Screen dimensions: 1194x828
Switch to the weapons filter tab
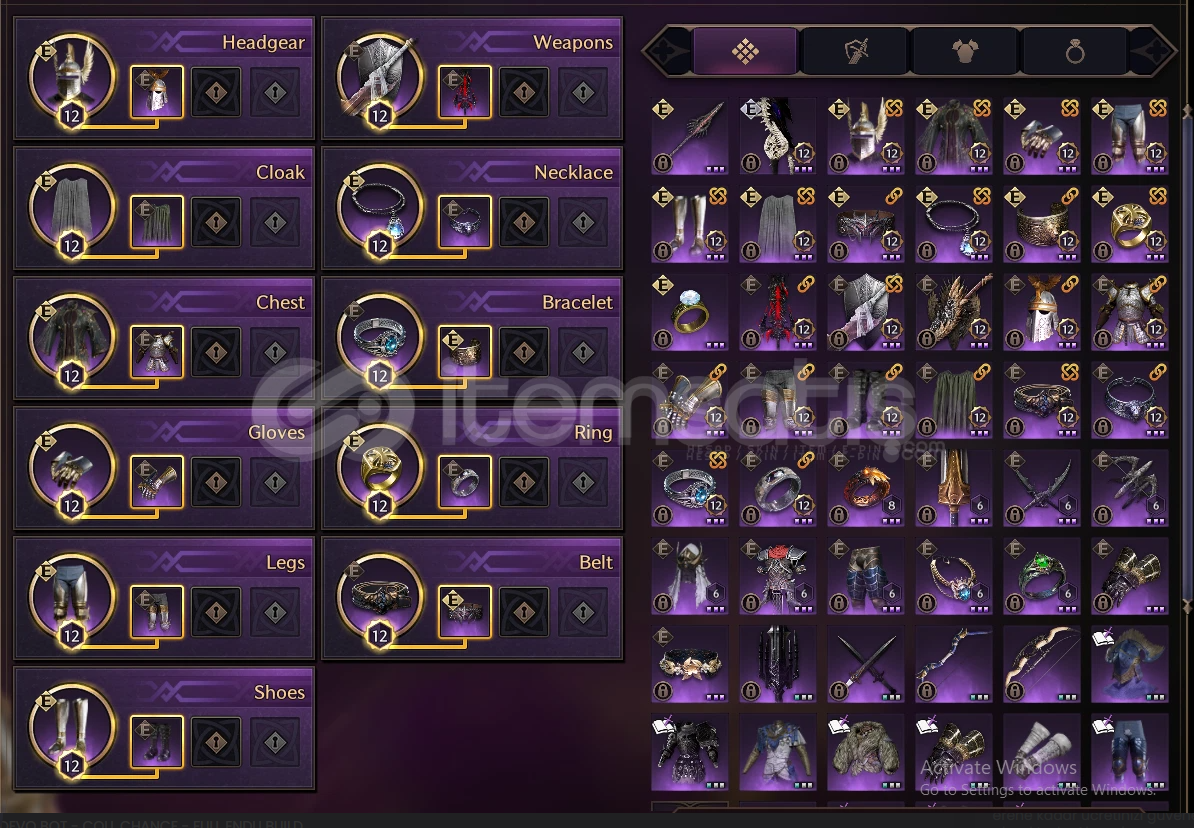point(856,51)
